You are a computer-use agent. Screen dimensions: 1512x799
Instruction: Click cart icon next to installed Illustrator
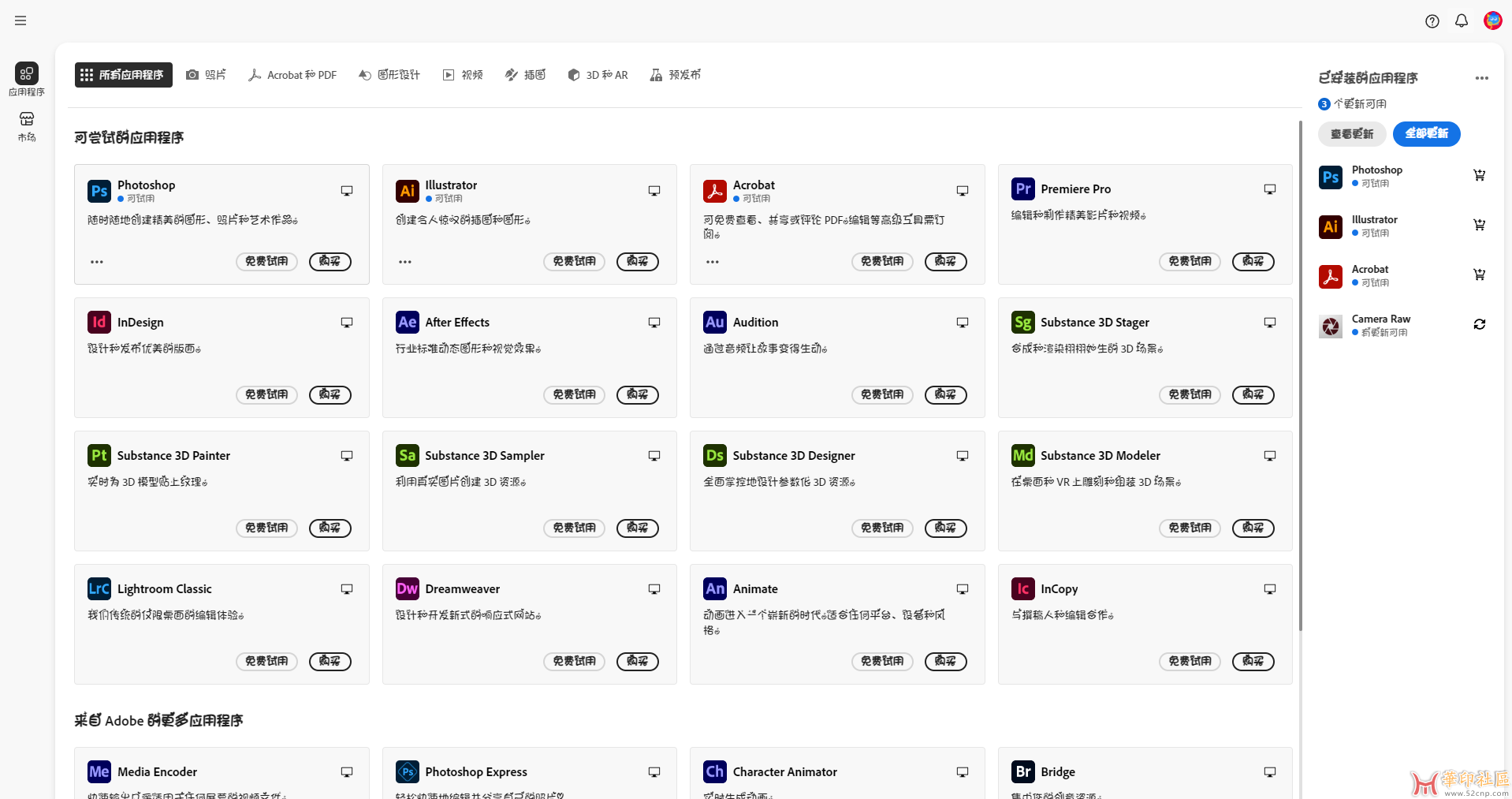(x=1480, y=225)
